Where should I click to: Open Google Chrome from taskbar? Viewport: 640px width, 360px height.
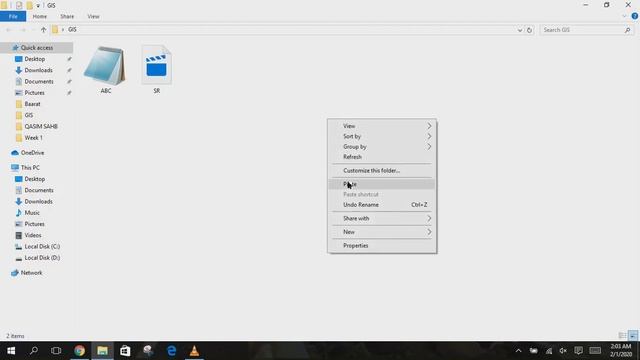click(x=80, y=351)
